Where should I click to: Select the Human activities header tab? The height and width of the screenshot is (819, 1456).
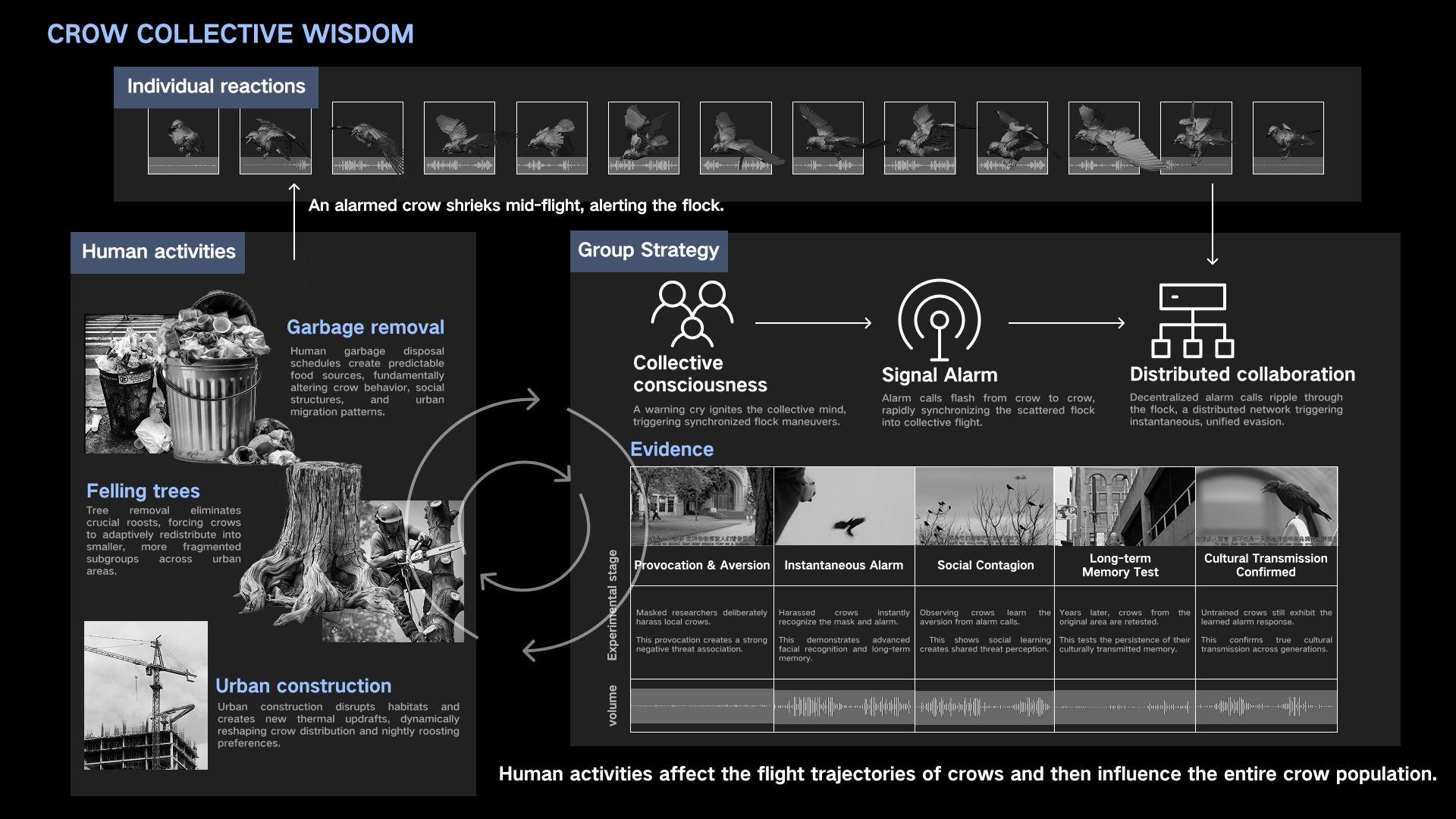click(158, 253)
